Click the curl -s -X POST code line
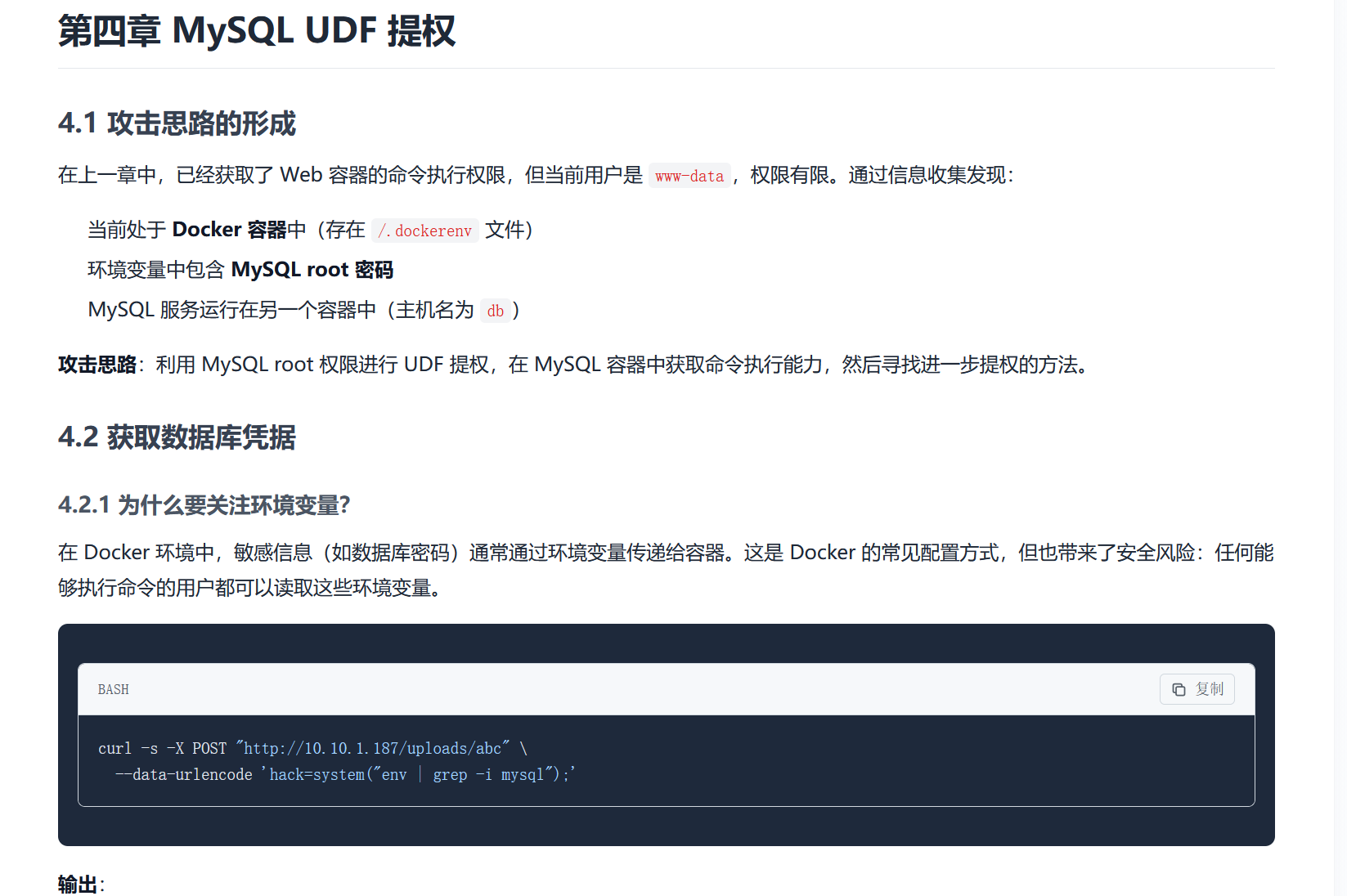The image size is (1347, 896). click(312, 748)
